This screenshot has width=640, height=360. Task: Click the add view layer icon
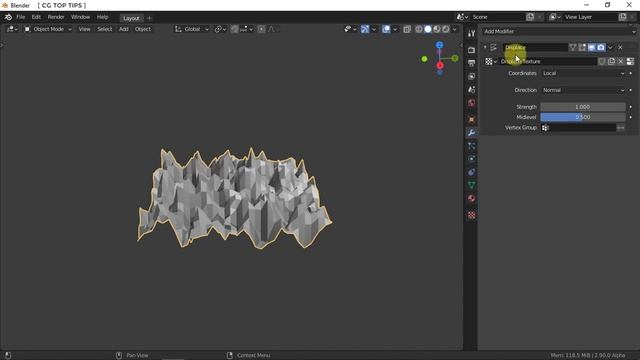click(622, 17)
